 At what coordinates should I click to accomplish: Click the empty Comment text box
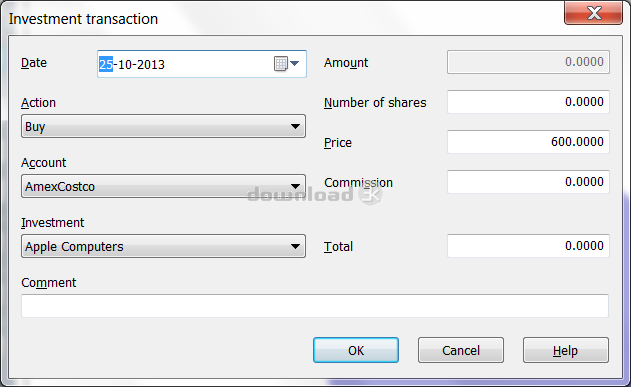click(315, 306)
